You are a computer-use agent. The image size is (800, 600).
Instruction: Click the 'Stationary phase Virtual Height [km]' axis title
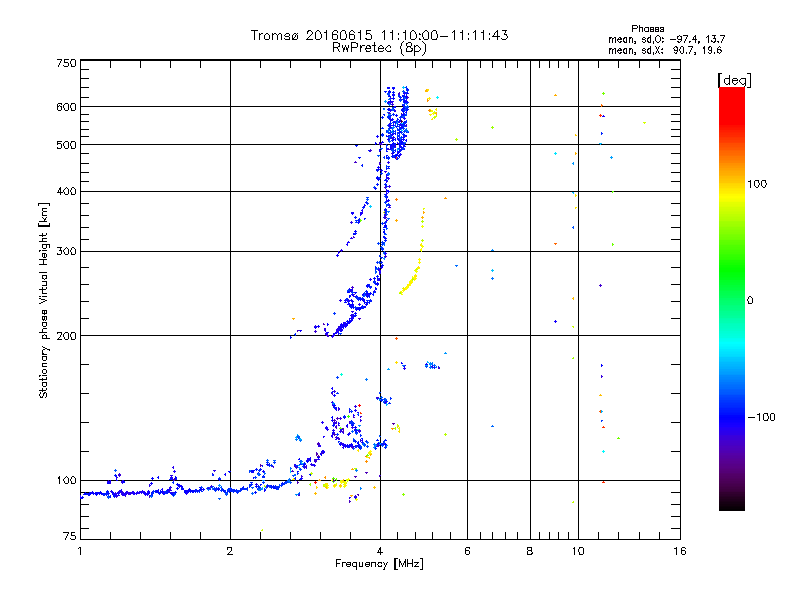click(x=44, y=300)
